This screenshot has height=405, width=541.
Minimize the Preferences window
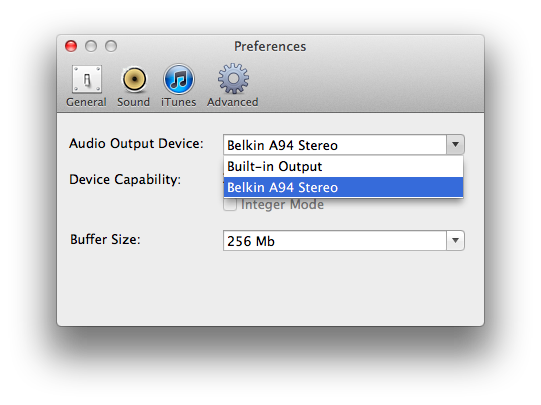[91, 46]
